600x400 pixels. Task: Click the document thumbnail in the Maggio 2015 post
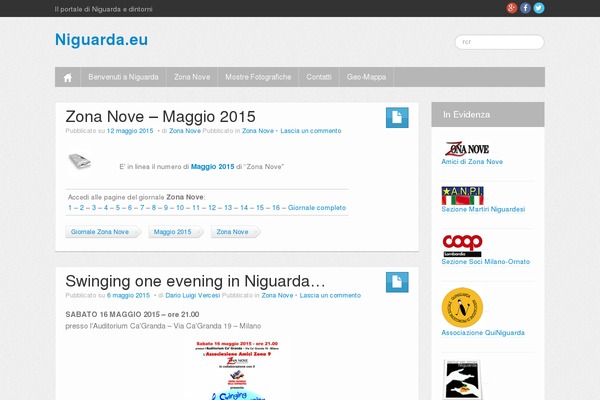coord(80,161)
